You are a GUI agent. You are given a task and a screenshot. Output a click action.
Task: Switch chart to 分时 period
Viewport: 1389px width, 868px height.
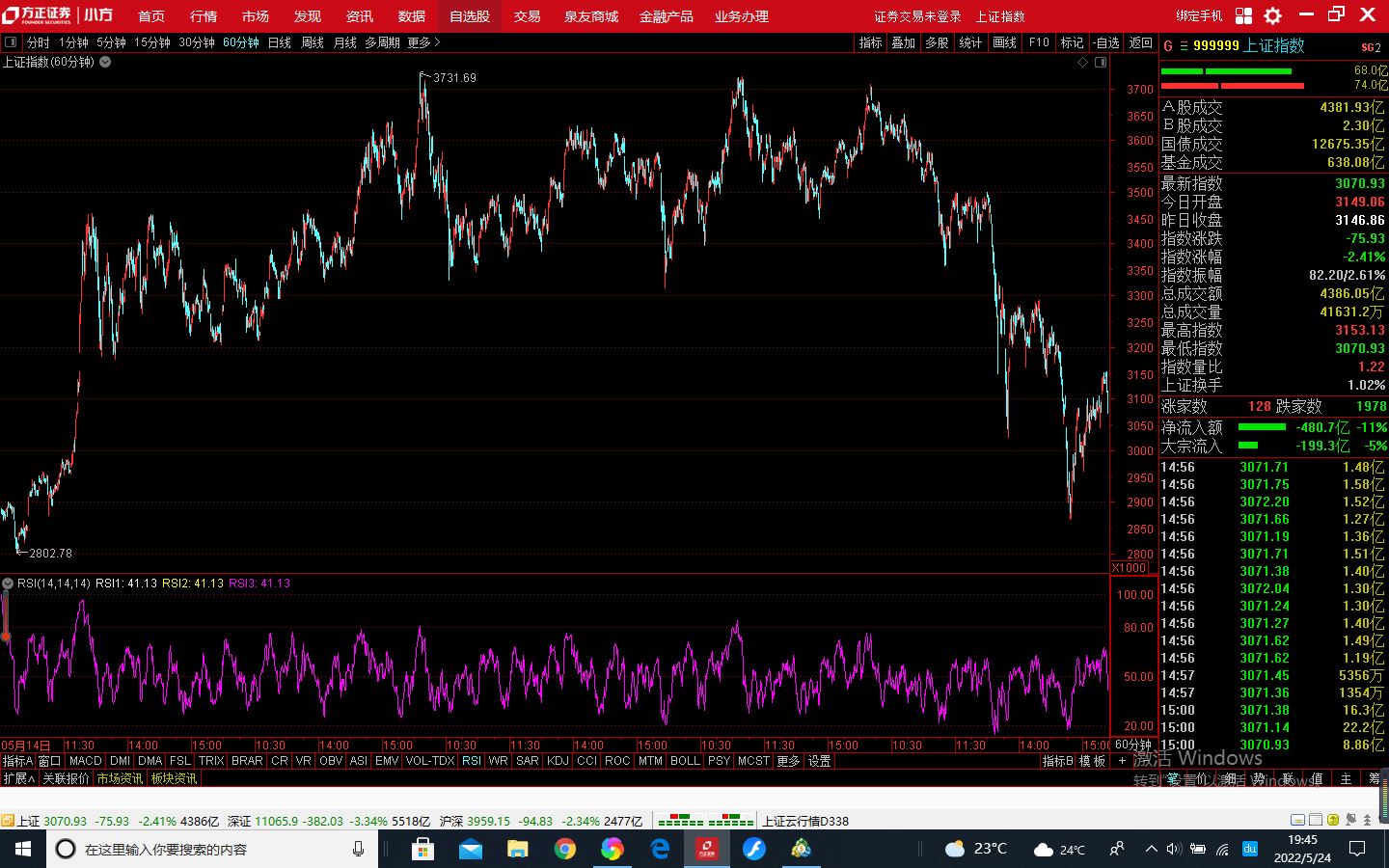point(39,42)
